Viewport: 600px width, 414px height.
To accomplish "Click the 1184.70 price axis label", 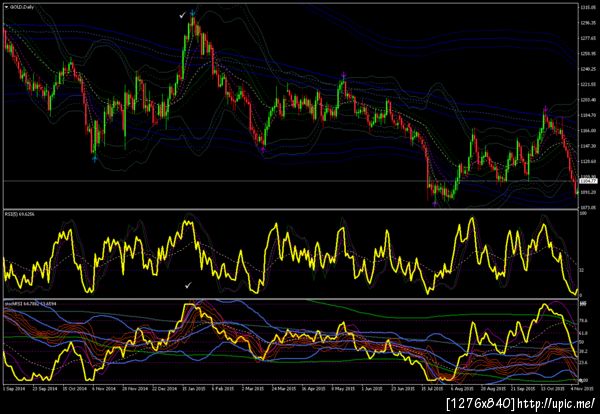I will click(x=588, y=115).
